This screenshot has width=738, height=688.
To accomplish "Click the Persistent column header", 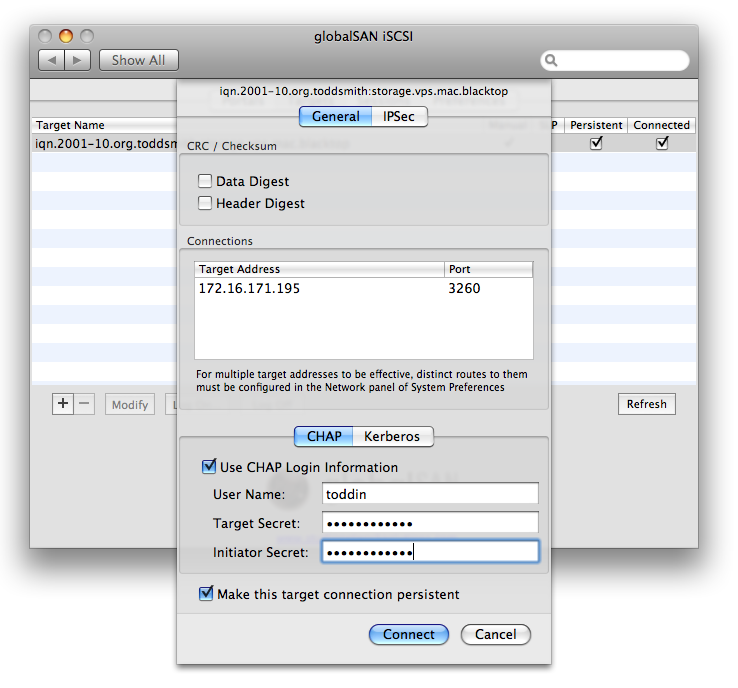I will [x=596, y=125].
